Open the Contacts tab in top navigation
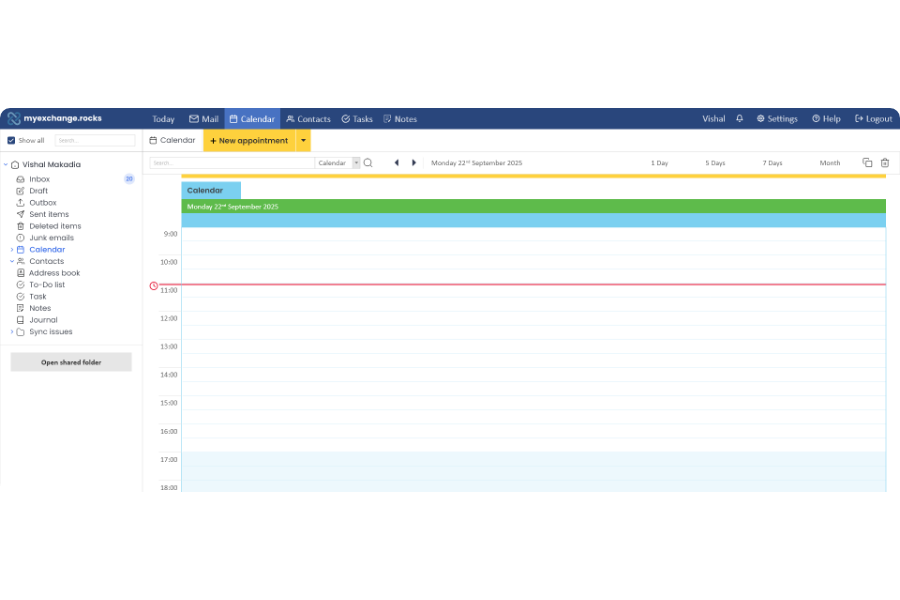 coord(307,119)
